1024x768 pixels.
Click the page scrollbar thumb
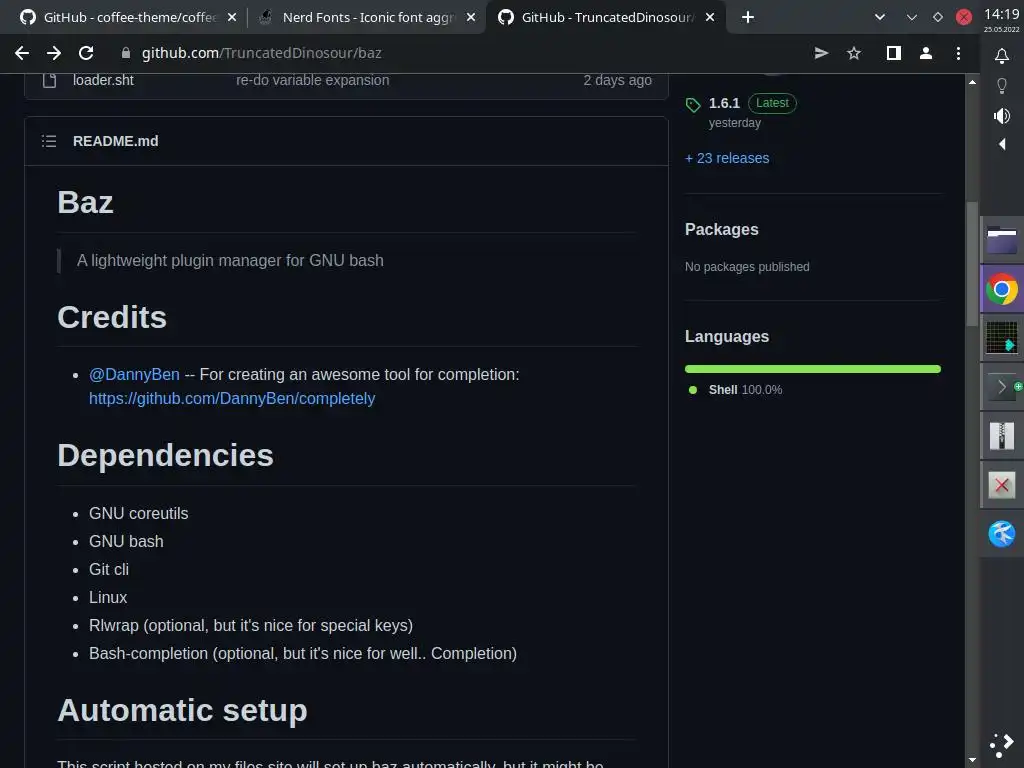click(972, 264)
